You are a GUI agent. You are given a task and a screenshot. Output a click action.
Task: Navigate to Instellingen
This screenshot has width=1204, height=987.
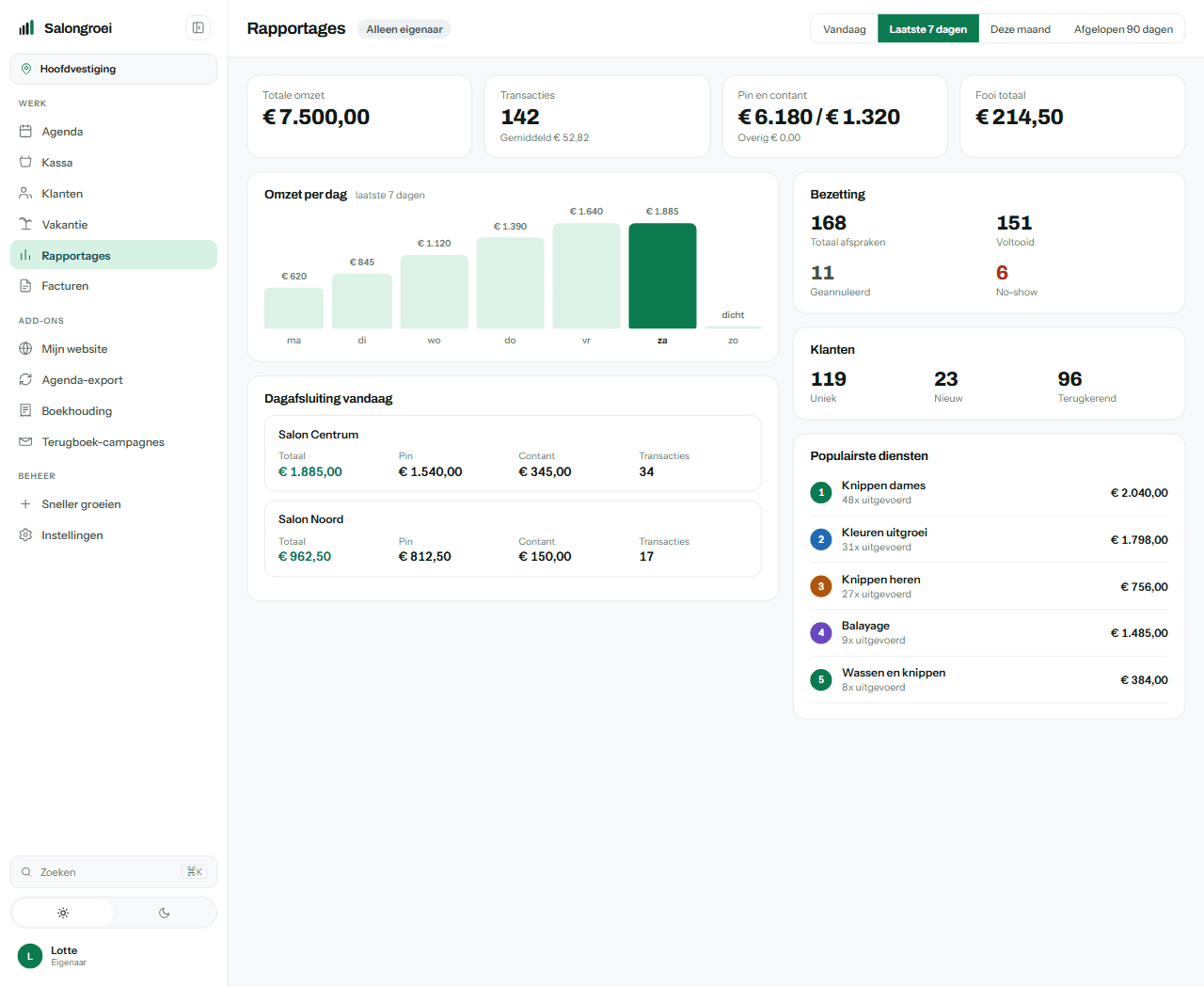click(114, 535)
